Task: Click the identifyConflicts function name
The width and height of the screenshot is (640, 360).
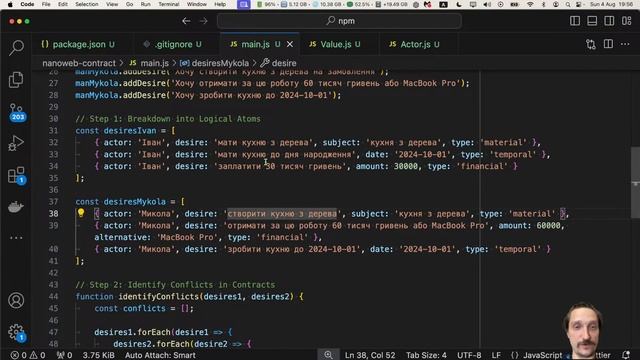Action: (158, 296)
